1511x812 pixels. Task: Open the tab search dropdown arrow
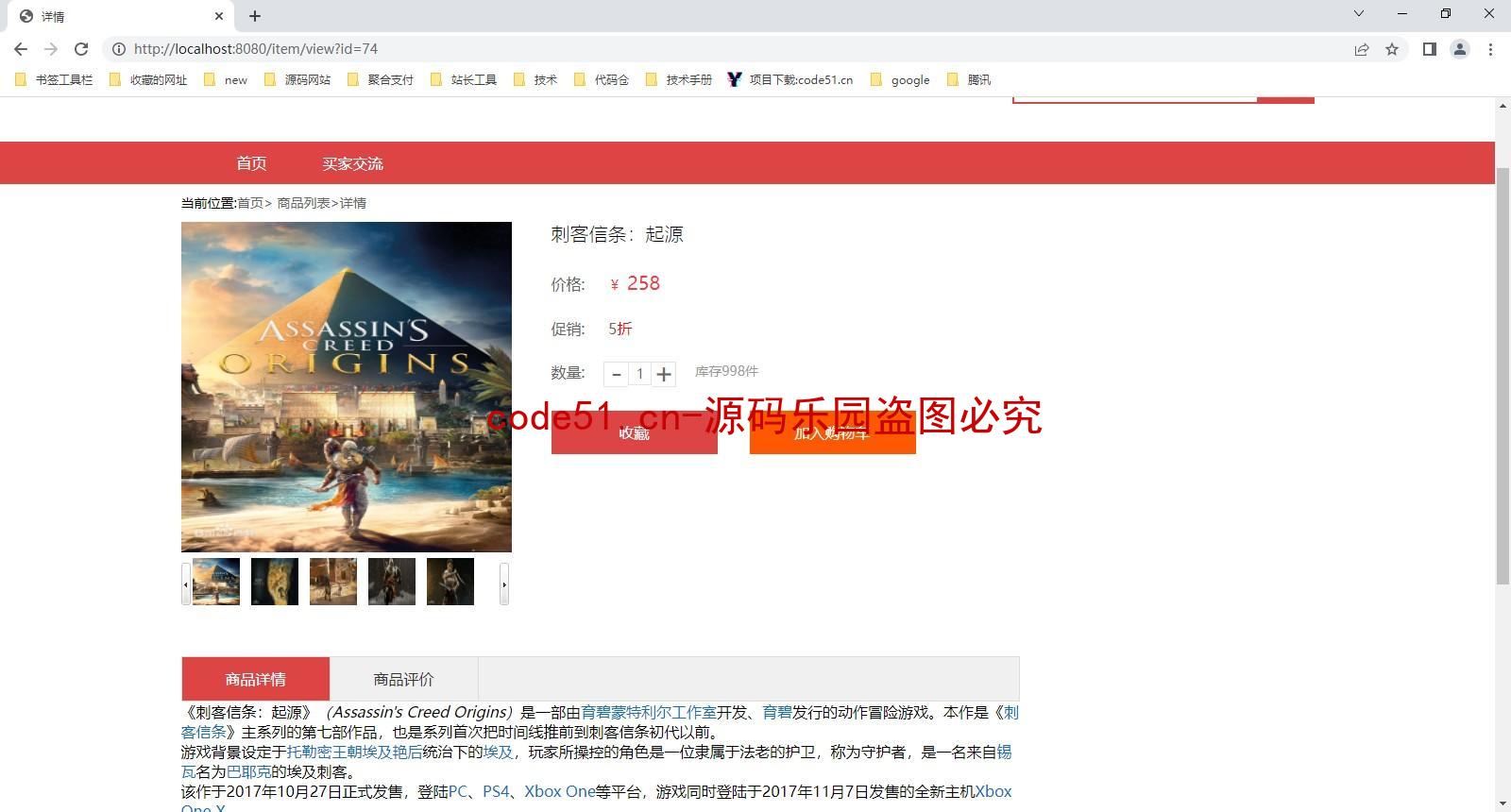coord(1359,13)
